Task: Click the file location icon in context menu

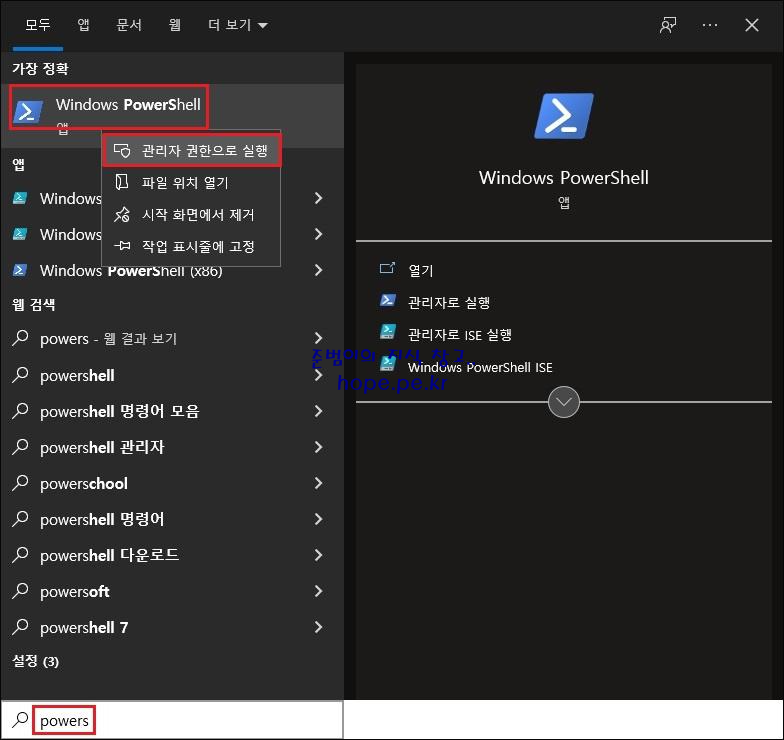Action: point(122,182)
